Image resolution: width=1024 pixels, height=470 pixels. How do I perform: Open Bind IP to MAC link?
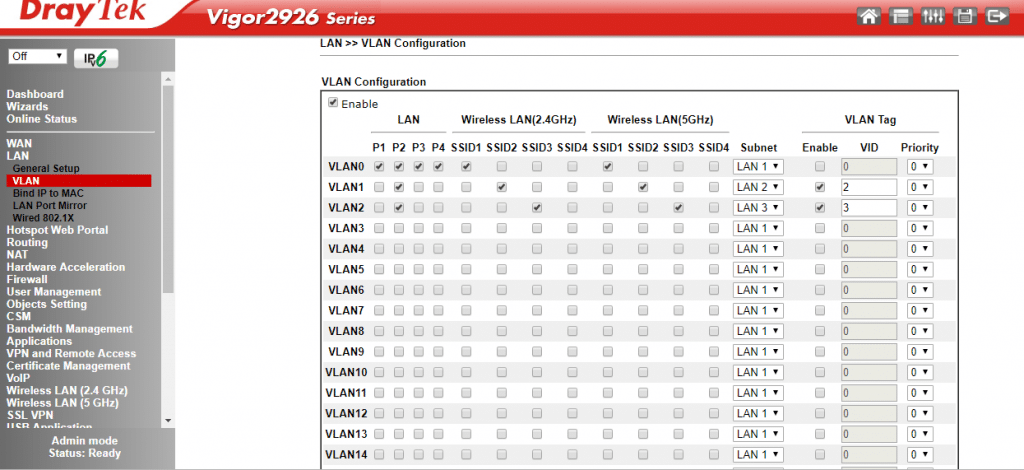[x=49, y=193]
